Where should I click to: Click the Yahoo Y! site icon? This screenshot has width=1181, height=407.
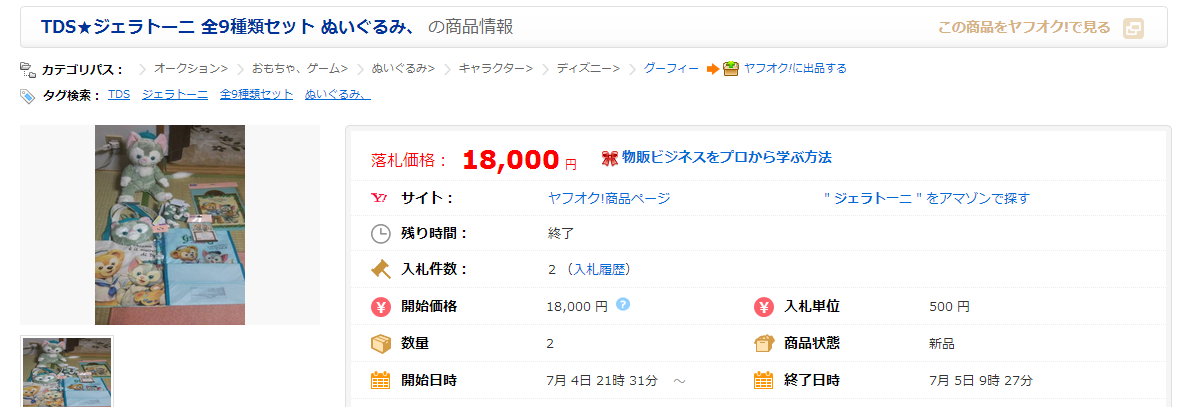pyautogui.click(x=380, y=198)
